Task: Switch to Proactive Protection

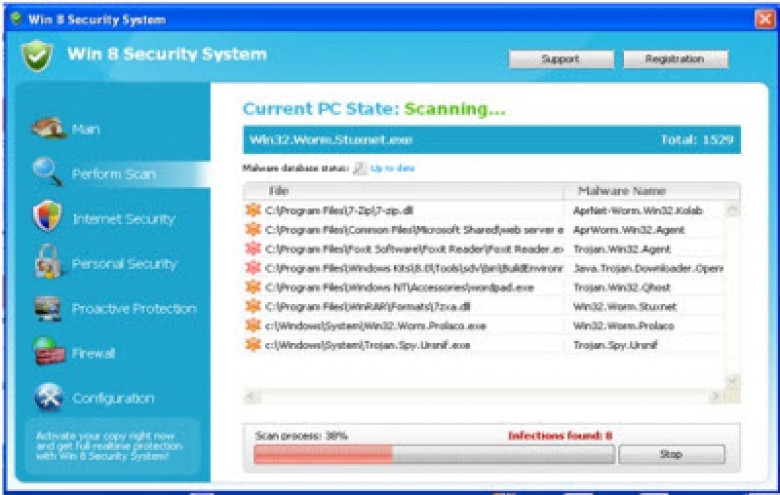Action: point(134,308)
